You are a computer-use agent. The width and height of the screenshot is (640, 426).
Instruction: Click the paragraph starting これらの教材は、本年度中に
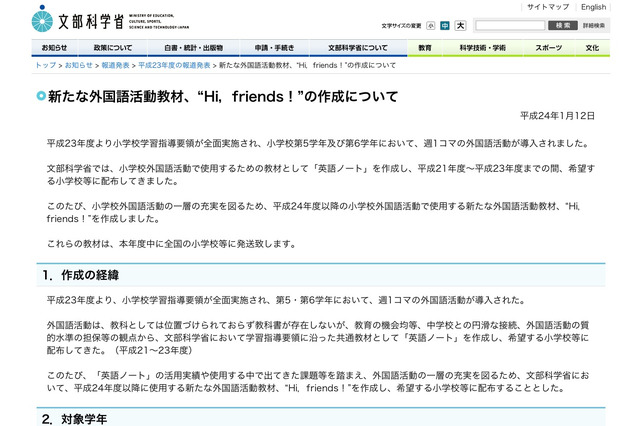pyautogui.click(x=171, y=244)
